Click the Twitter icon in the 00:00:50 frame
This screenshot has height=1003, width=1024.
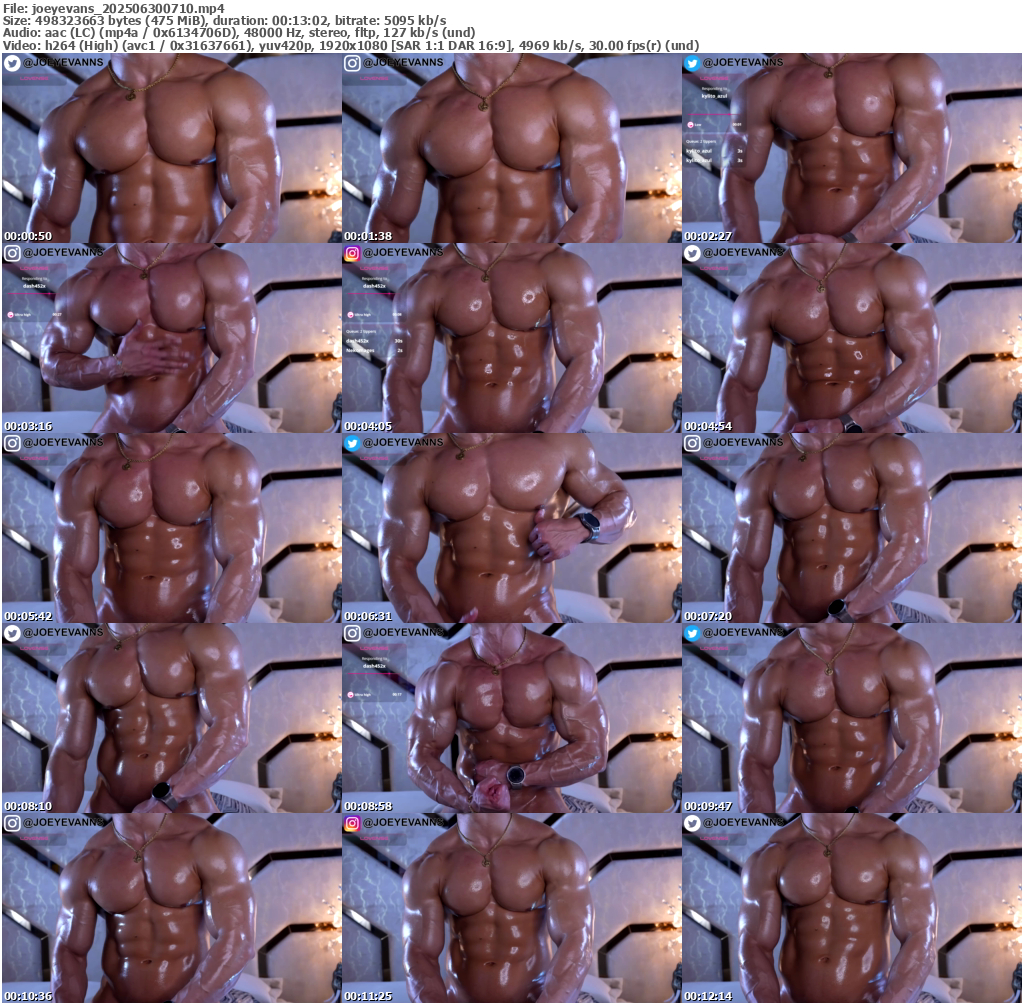12,63
